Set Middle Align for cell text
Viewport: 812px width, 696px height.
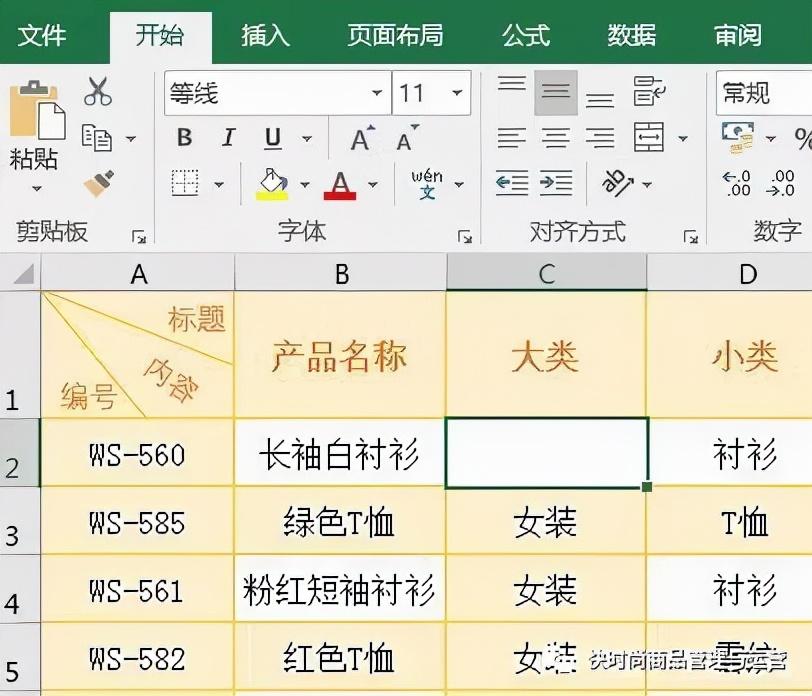556,93
